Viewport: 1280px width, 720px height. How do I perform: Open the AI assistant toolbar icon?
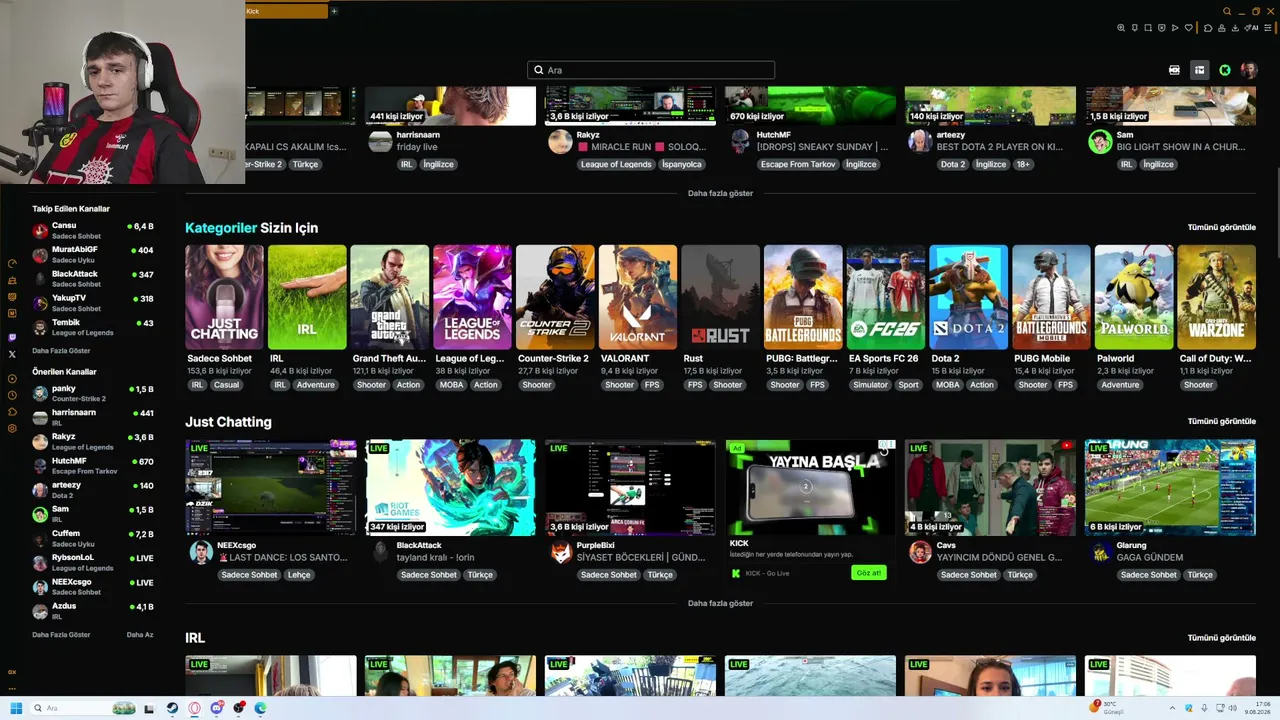tap(1253, 28)
